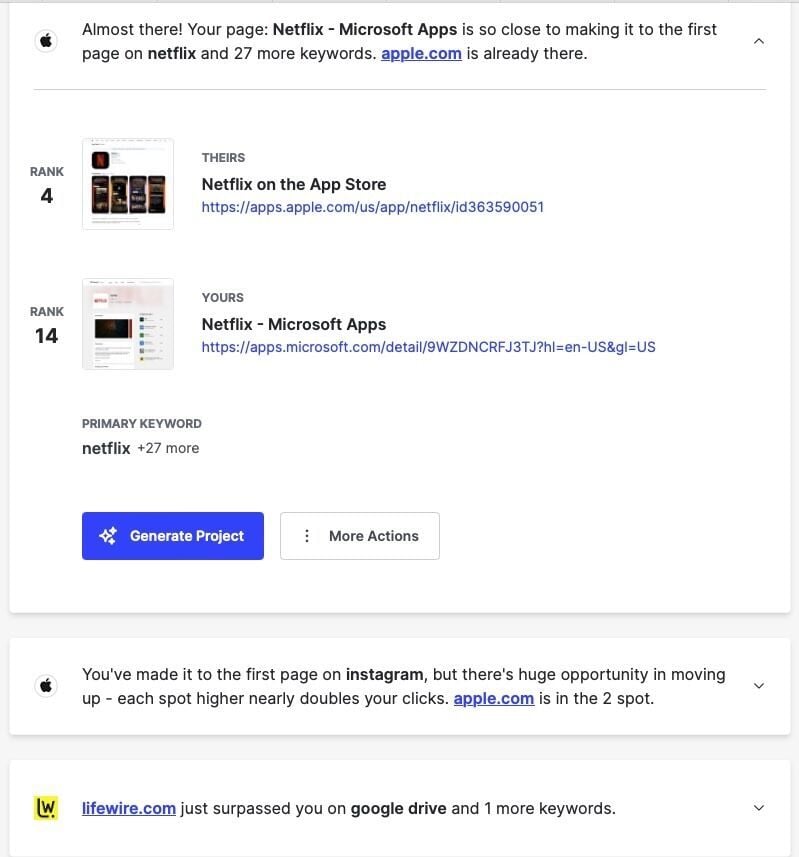
Task: Open the More Actions menu
Action: coord(360,536)
